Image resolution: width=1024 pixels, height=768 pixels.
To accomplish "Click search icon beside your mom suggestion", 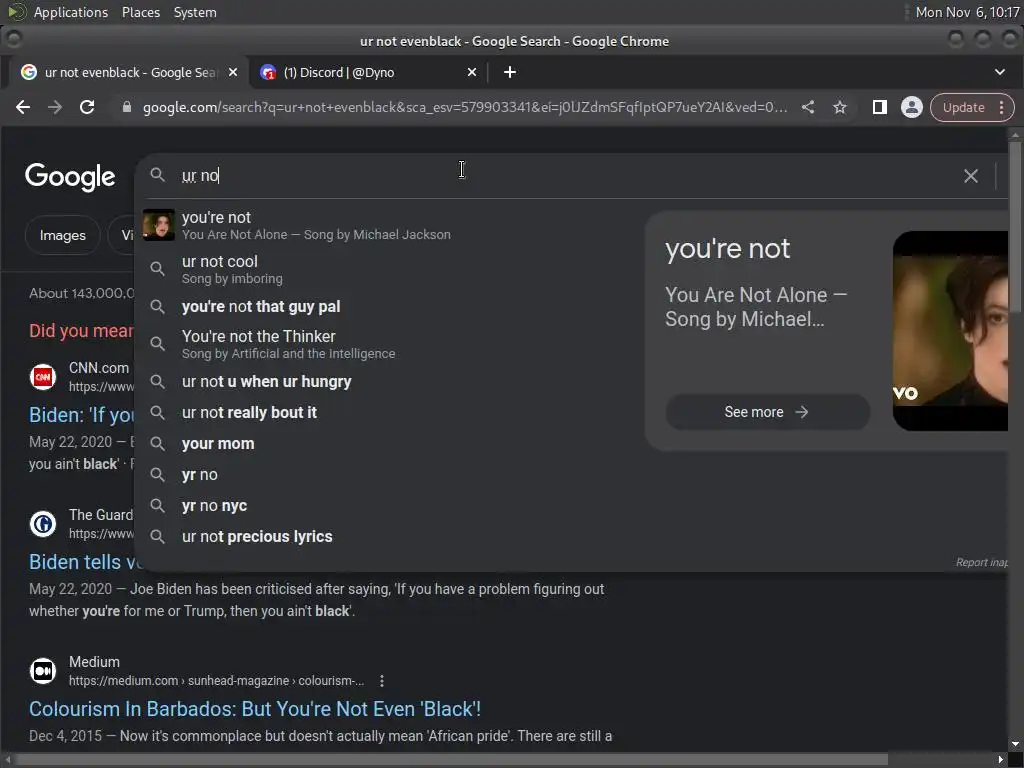I will (157, 443).
